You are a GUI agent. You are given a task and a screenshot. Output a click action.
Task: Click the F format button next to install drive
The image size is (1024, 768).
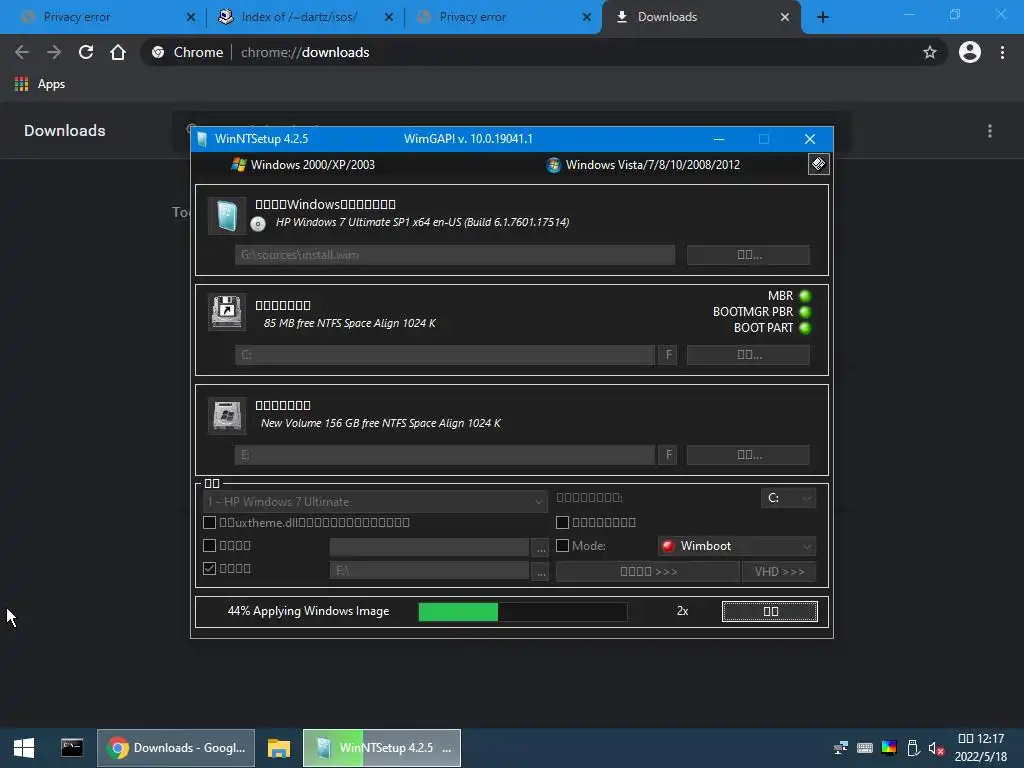pyautogui.click(x=668, y=455)
